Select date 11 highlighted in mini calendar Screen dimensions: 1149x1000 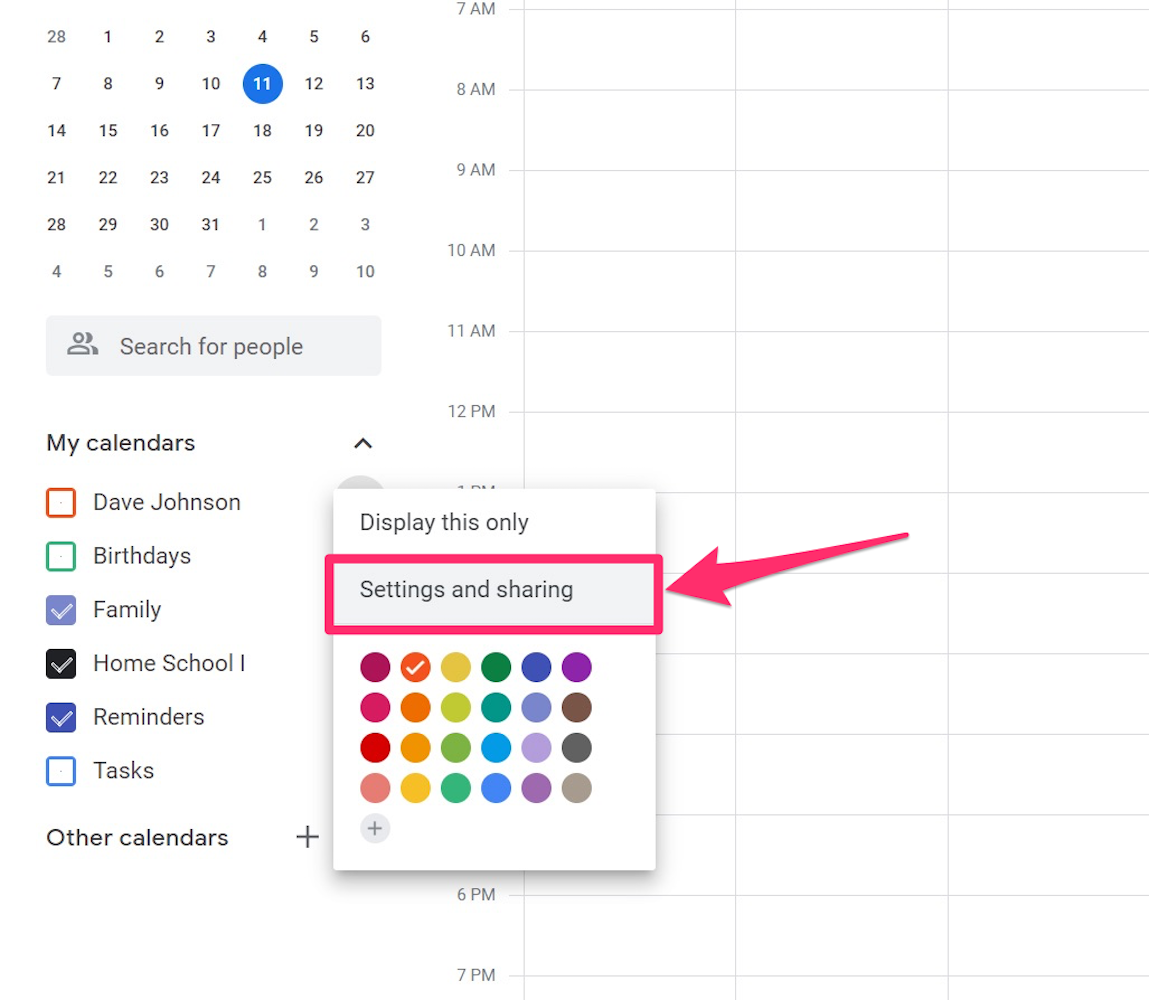pyautogui.click(x=262, y=84)
